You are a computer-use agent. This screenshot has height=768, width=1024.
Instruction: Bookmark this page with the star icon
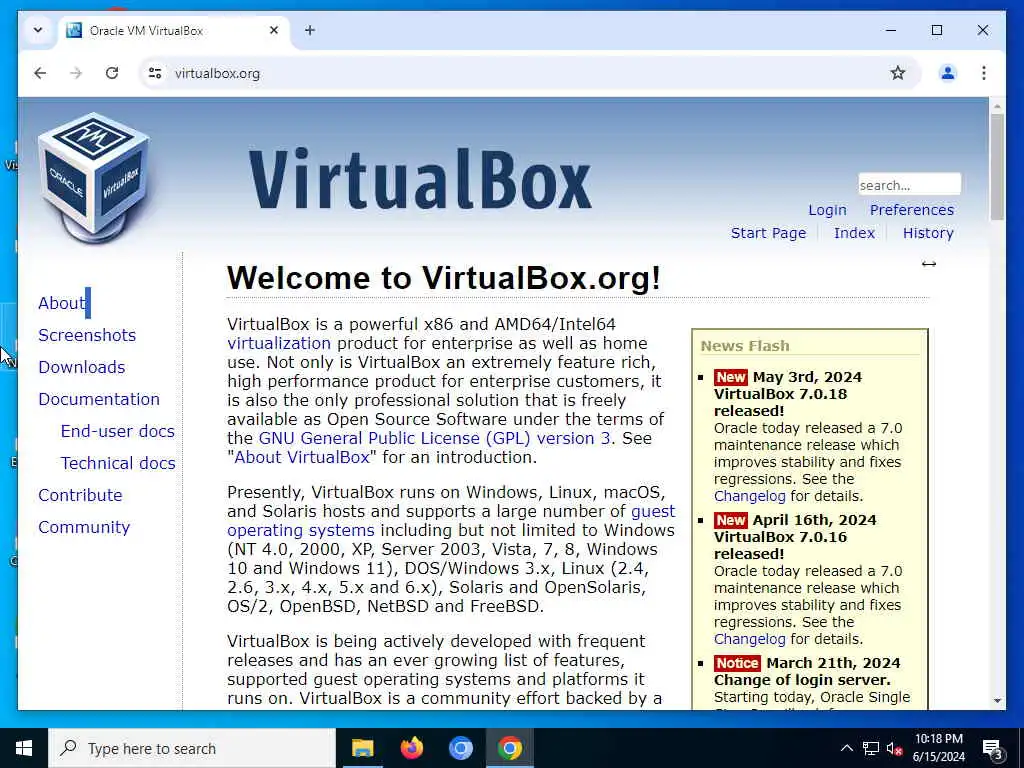coord(898,73)
